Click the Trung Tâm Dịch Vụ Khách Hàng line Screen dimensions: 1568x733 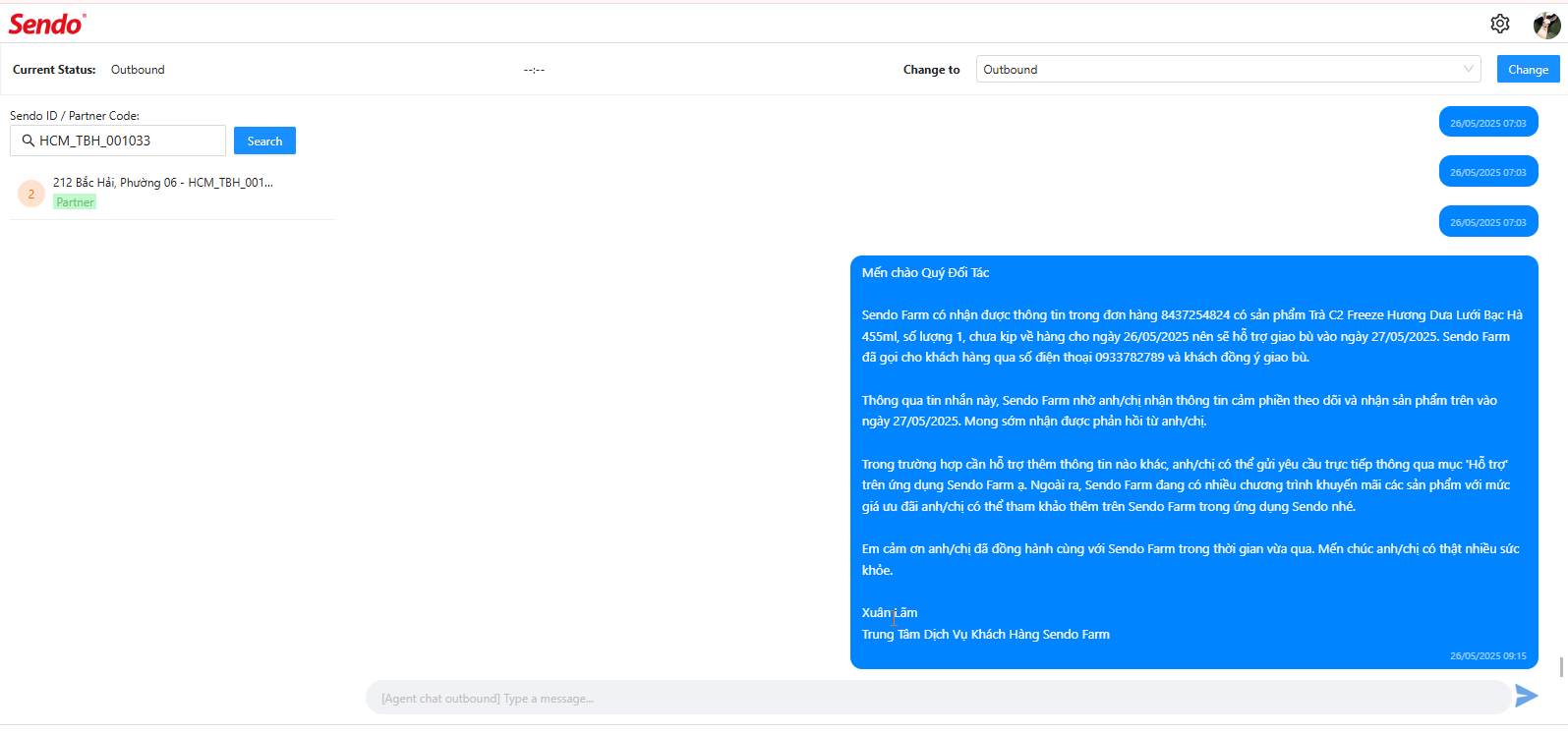tap(986, 635)
